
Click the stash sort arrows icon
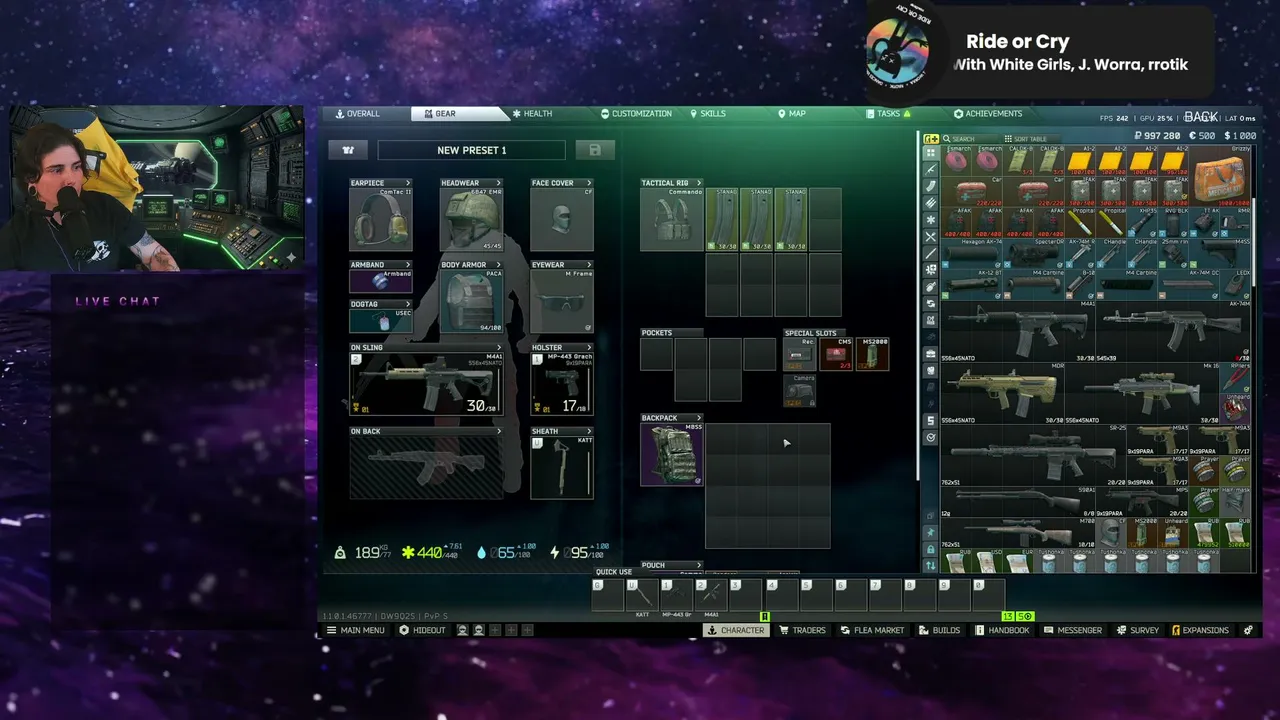(x=931, y=565)
